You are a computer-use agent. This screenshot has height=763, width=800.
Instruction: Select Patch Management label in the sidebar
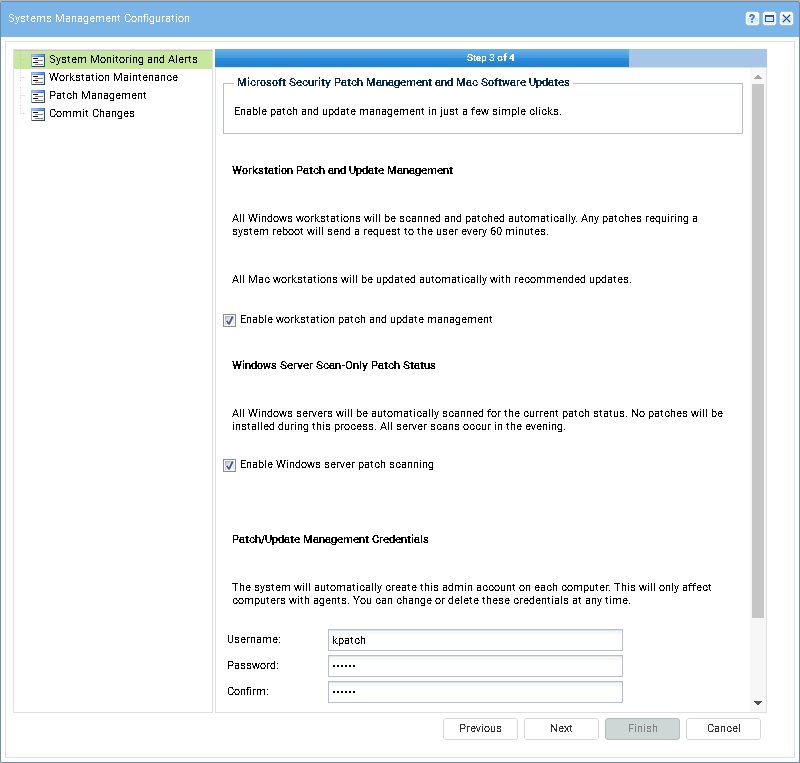coord(98,96)
